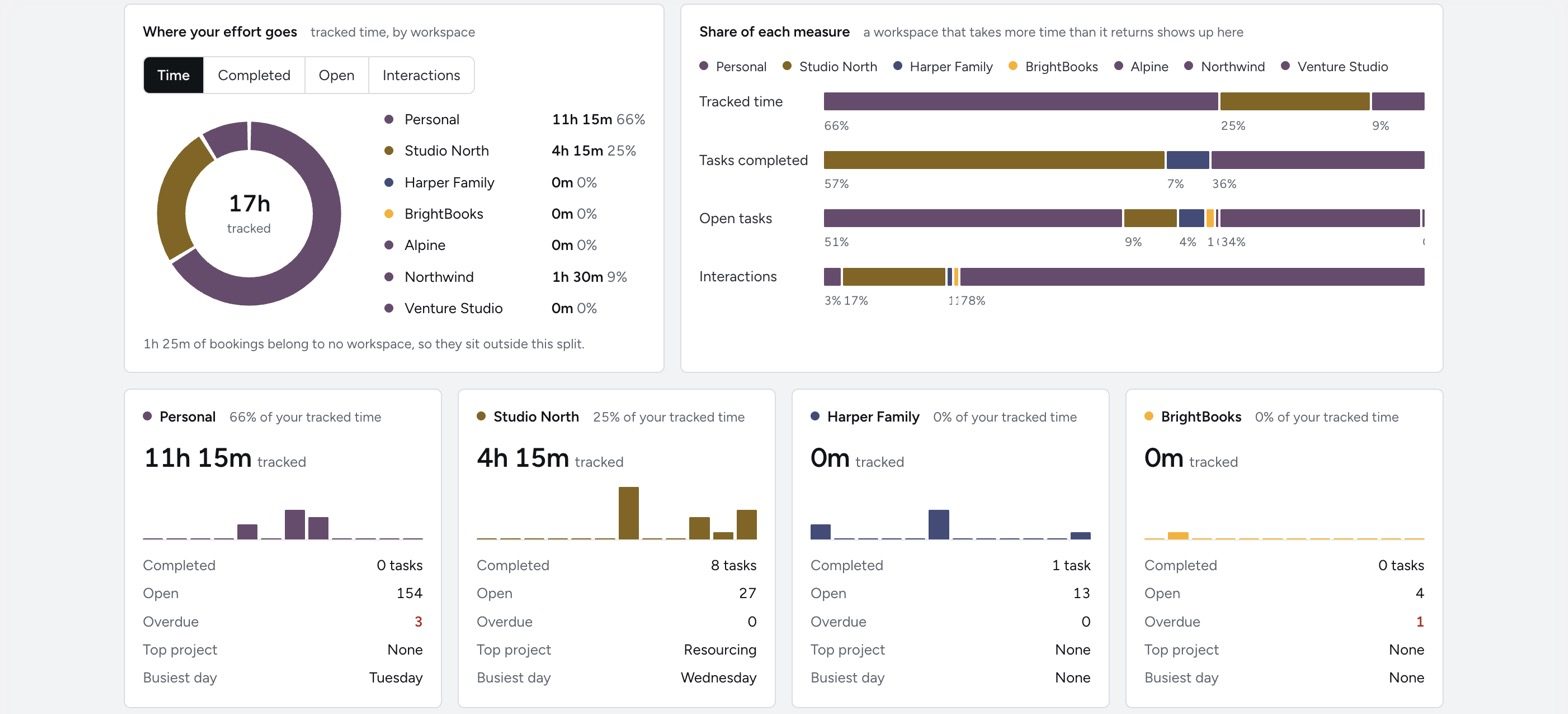Screen dimensions: 1568x714
Task: Switch to the Time tab
Action: click(173, 75)
